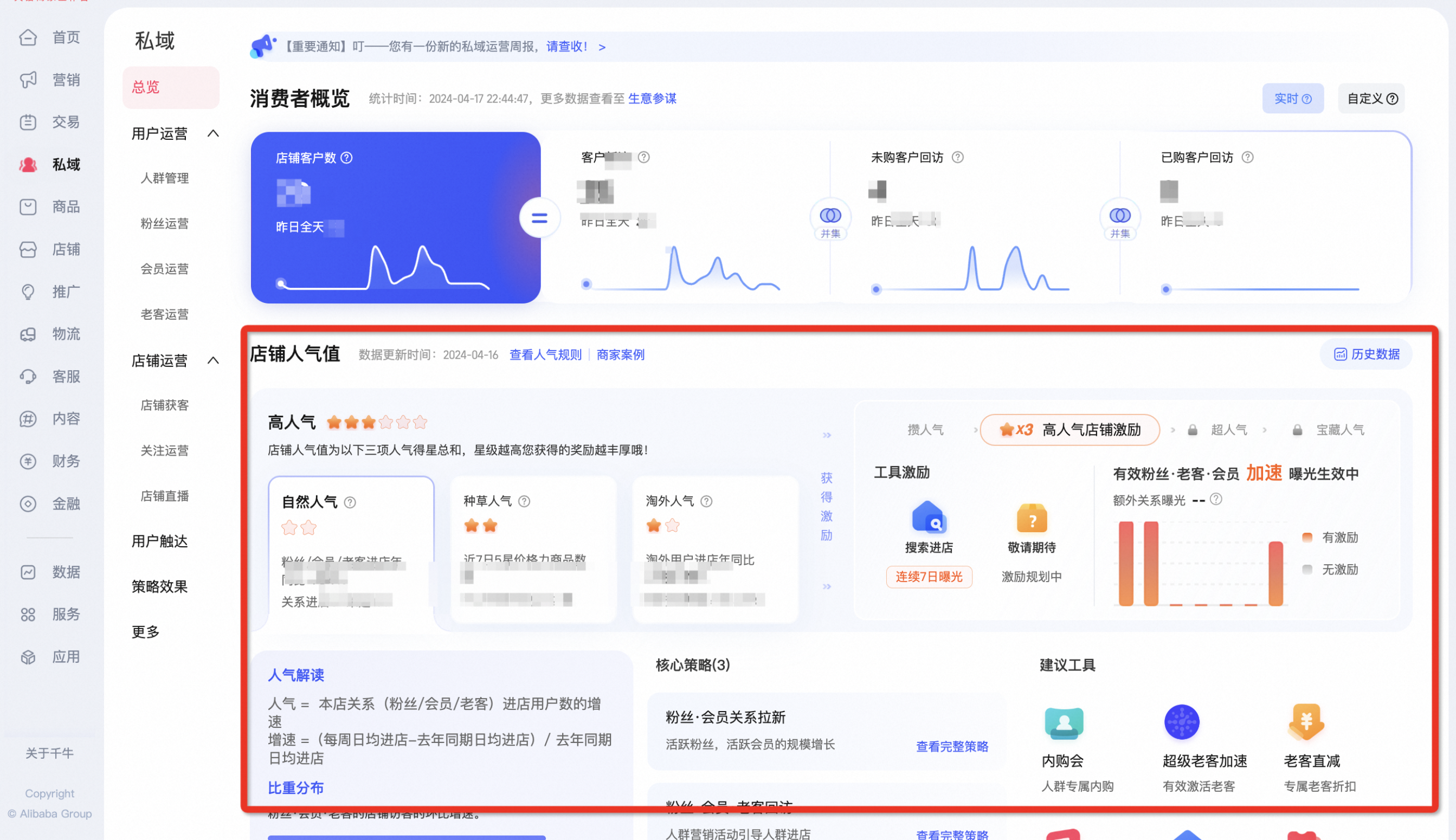Click the help icon beside 额外关系曝光
The width and height of the screenshot is (1456, 840).
1216,500
